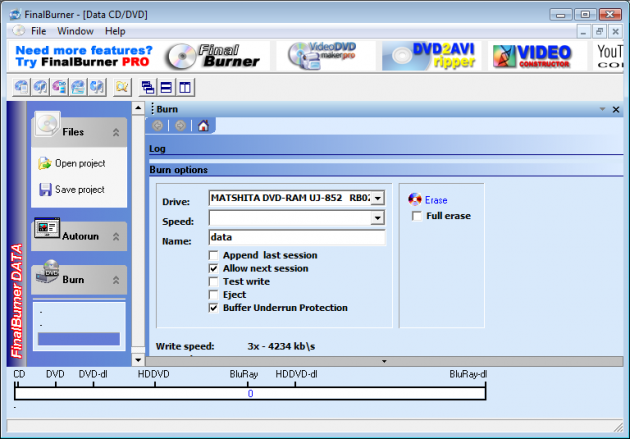Tick the Full erase checkbox
This screenshot has height=439, width=630.
(417, 216)
